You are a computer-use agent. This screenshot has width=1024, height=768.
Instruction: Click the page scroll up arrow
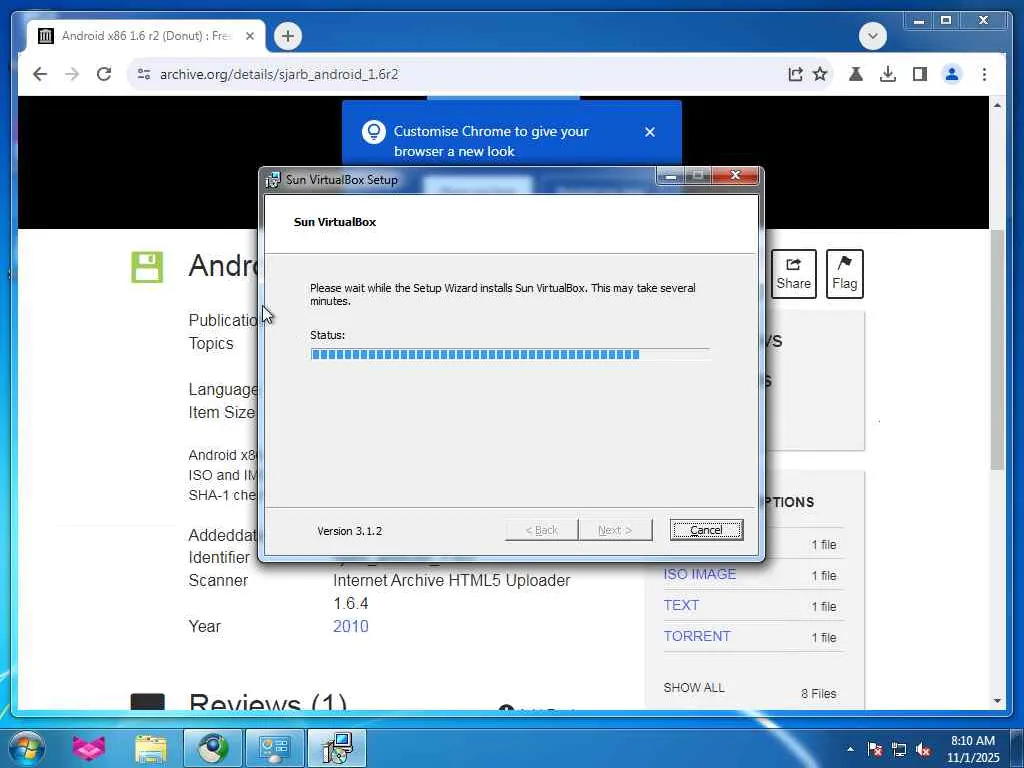[997, 105]
